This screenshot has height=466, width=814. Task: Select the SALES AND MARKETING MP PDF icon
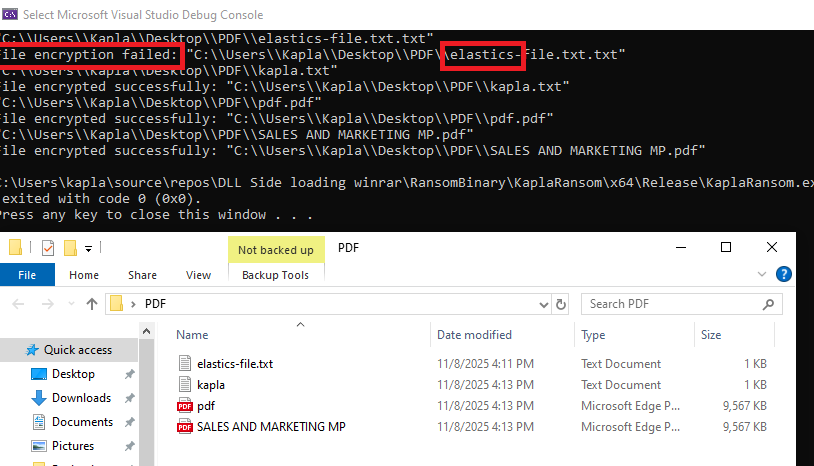(184, 427)
